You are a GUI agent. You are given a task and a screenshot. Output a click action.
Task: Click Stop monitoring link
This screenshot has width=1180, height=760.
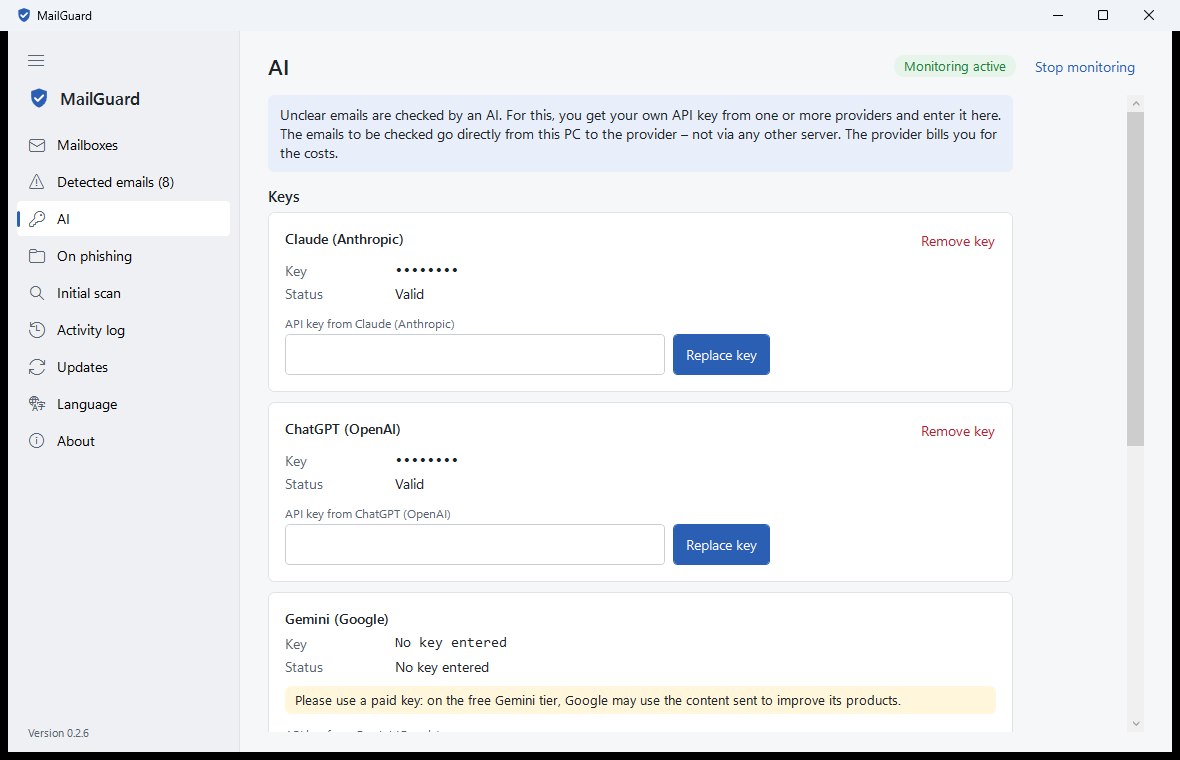coord(1084,67)
